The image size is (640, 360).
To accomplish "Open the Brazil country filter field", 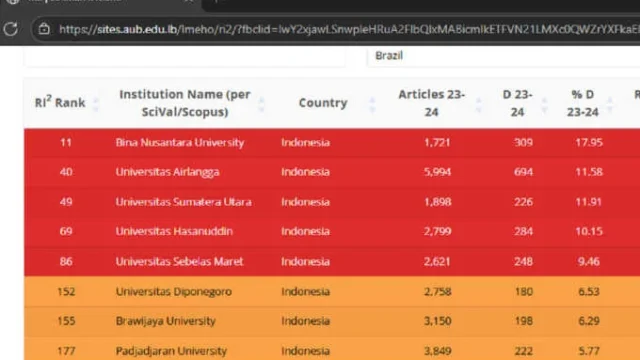I will coord(503,56).
